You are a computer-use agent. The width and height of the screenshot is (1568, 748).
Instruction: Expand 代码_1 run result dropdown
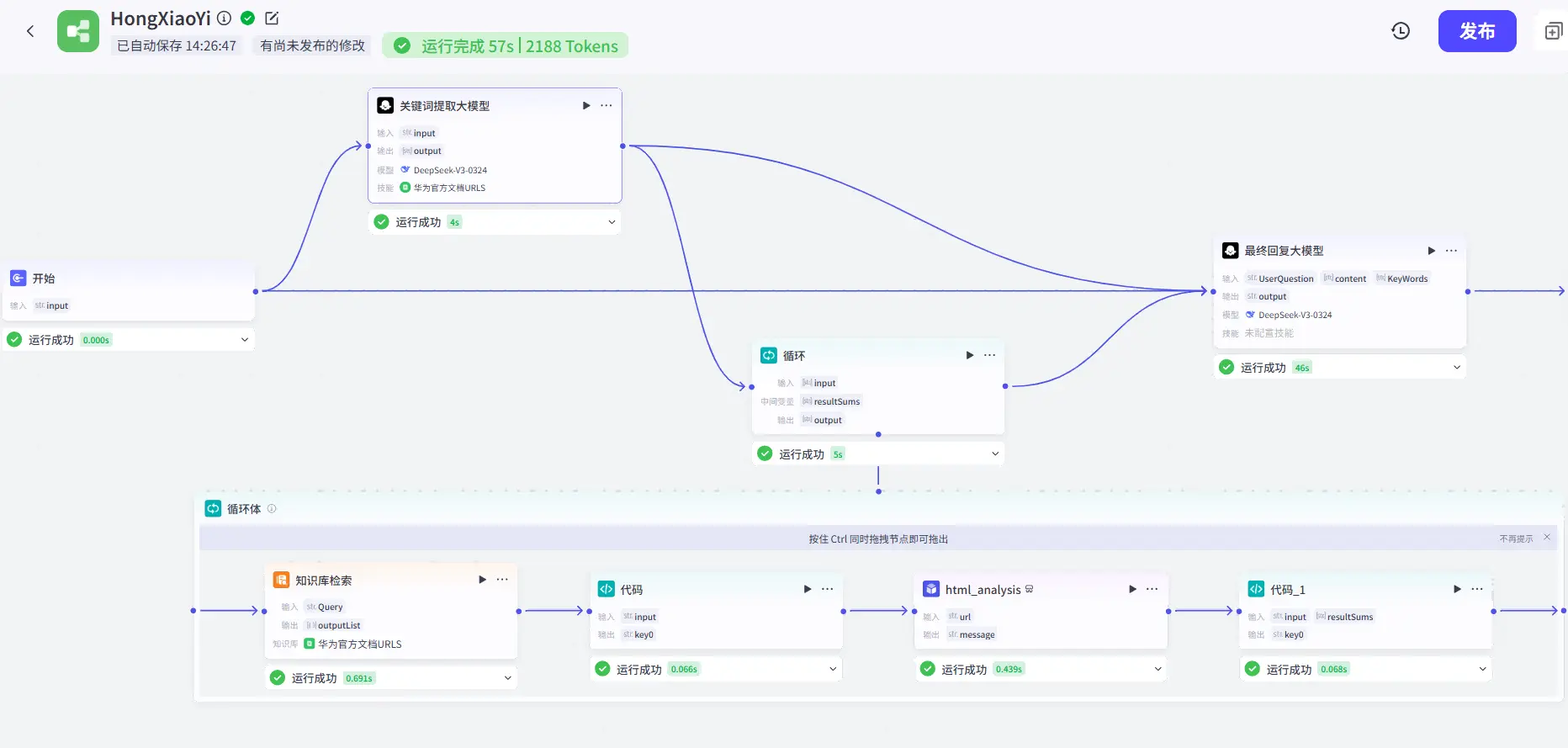[1482, 669]
